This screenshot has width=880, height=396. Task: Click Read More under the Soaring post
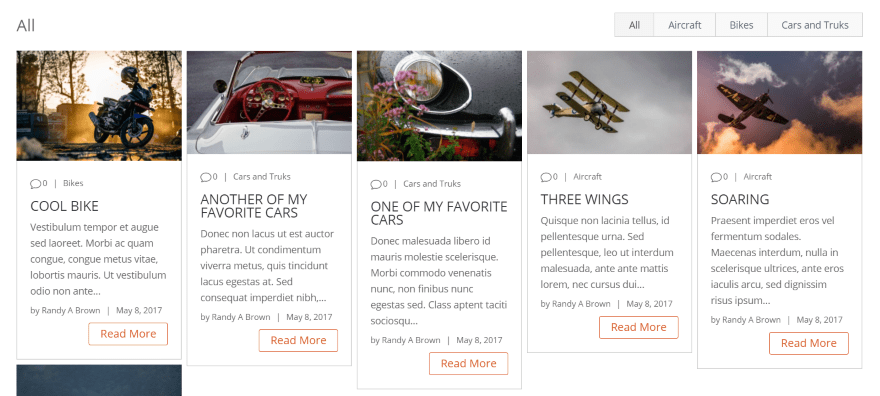tap(809, 343)
